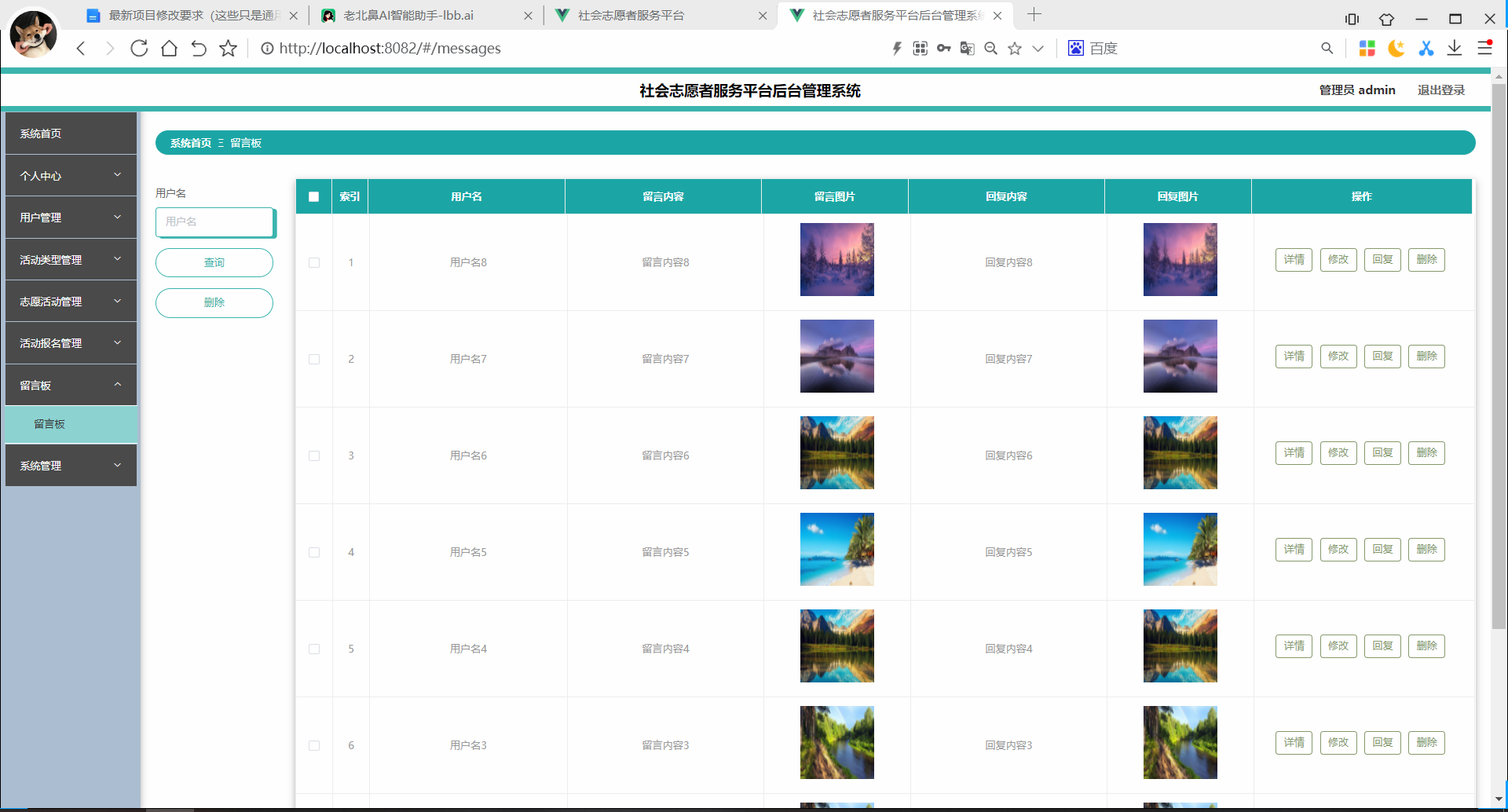Open the 回复图片 thumbnail for 用户名5
The image size is (1508, 812).
pos(1180,550)
